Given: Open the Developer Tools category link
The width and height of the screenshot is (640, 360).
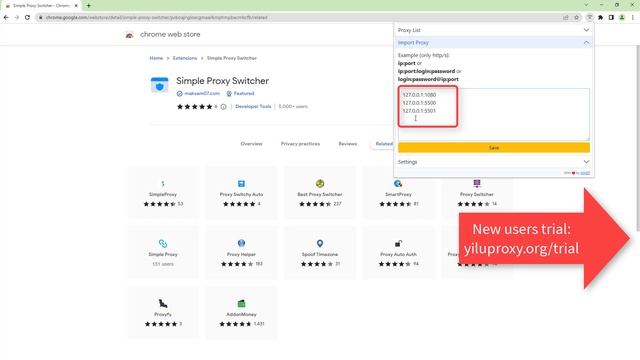Looking at the screenshot, I should coord(253,107).
